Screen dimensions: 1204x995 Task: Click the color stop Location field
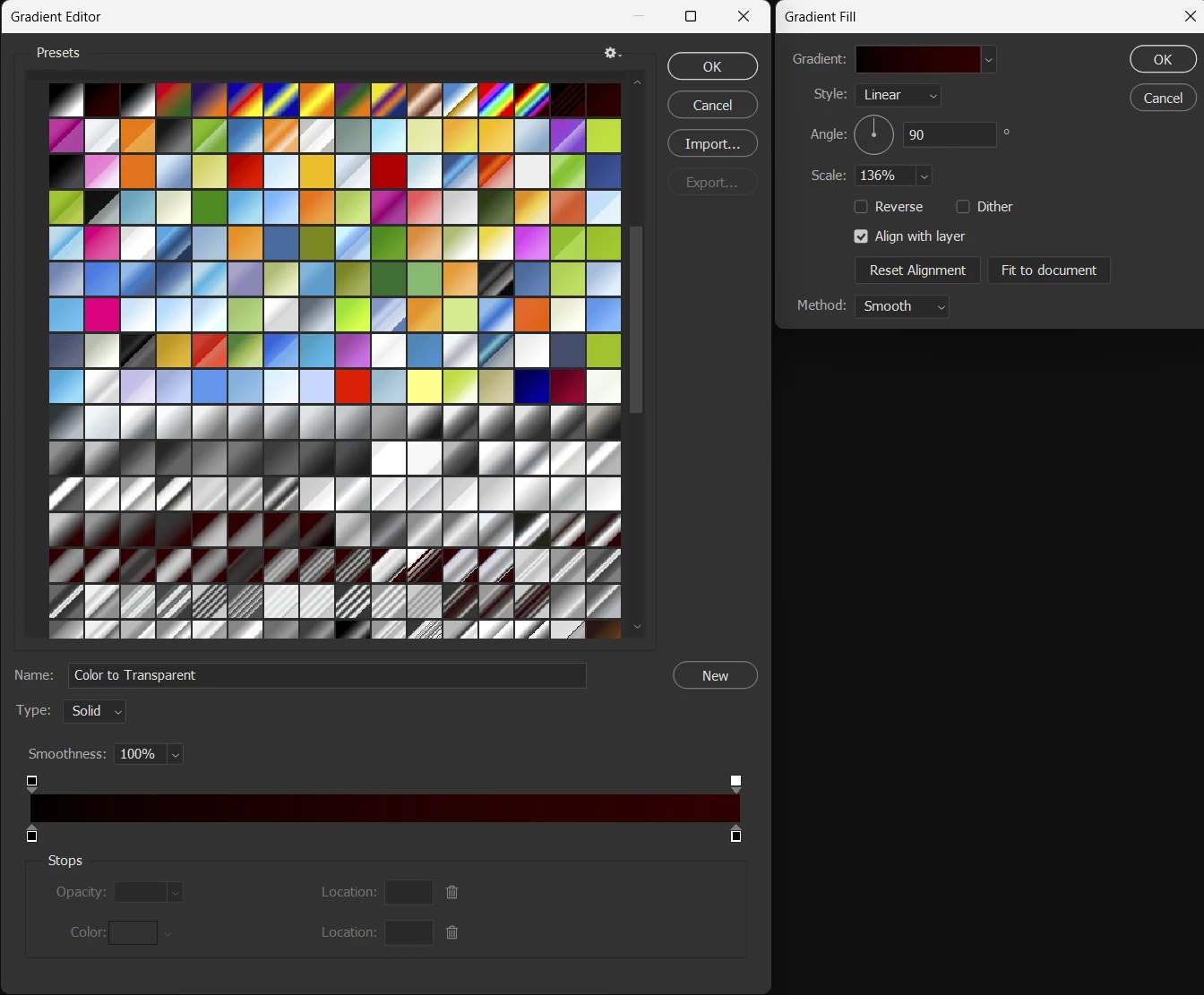[x=409, y=932]
